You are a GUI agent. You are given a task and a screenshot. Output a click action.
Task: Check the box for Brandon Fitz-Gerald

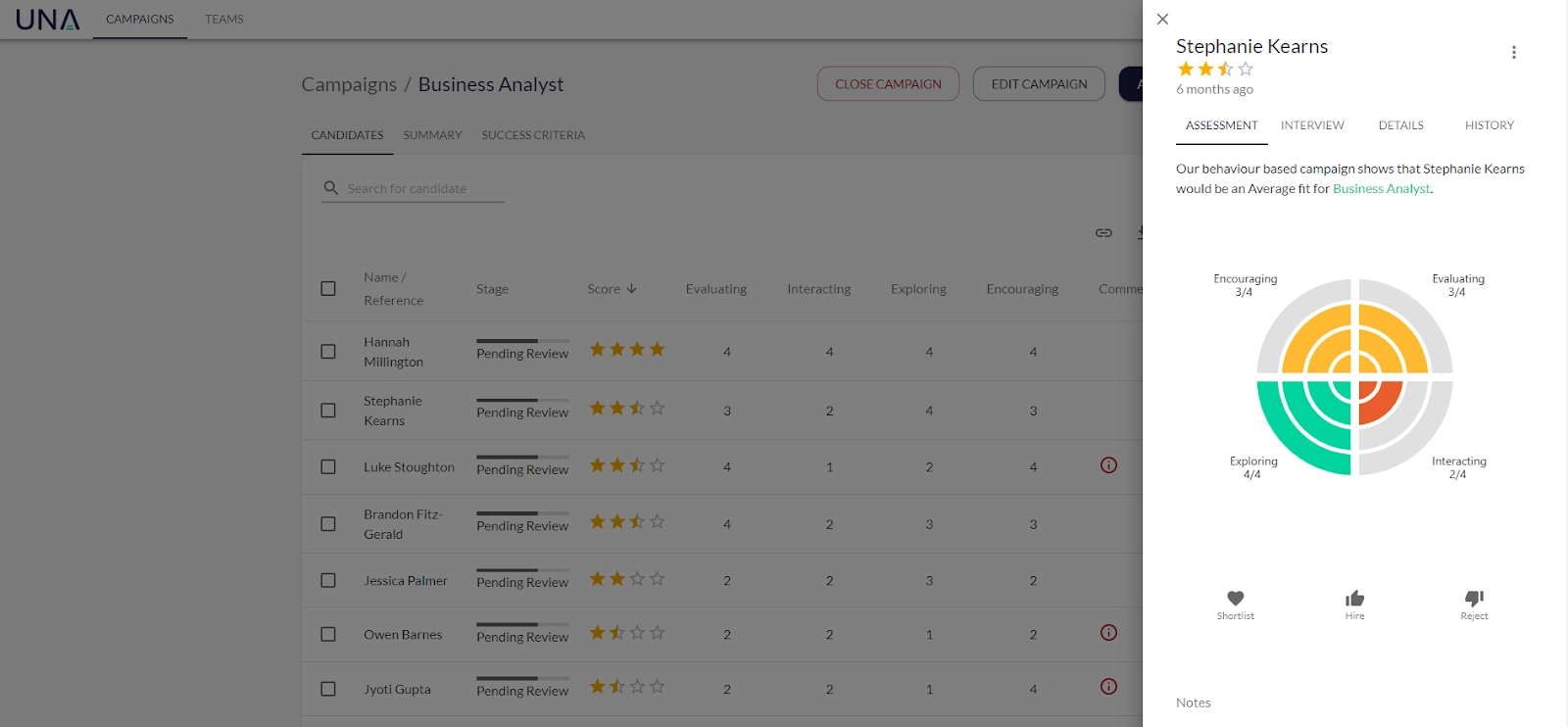pyautogui.click(x=328, y=523)
